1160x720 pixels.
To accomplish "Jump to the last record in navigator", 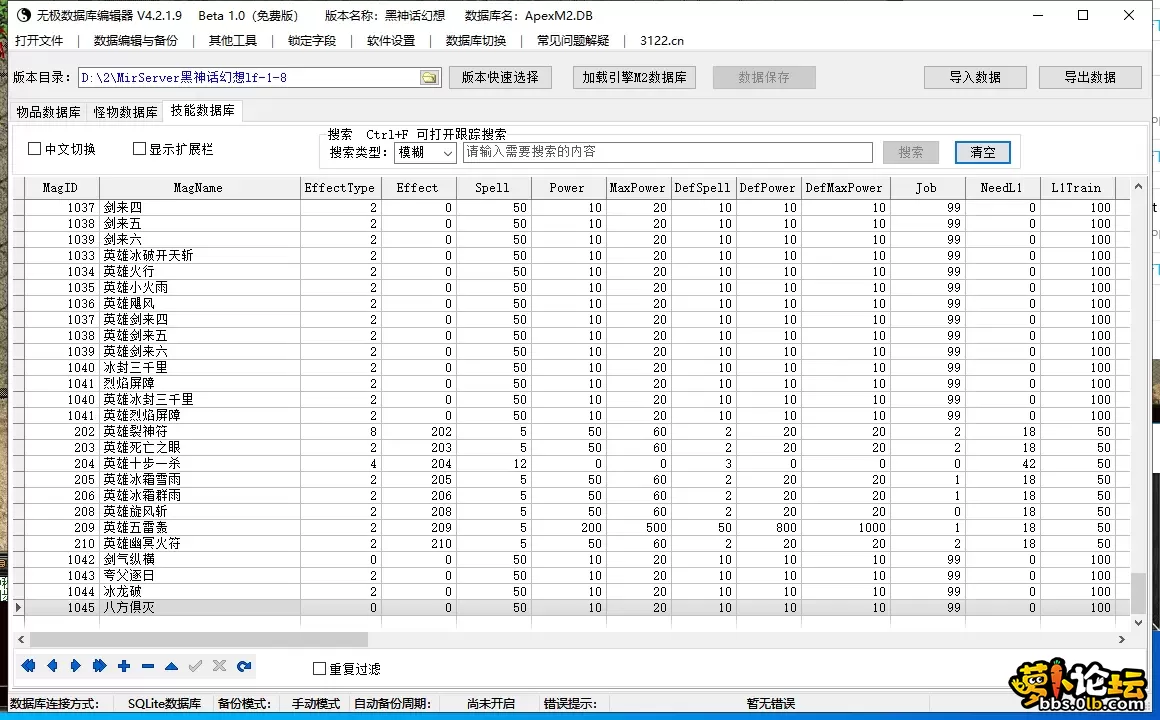I will point(100,666).
